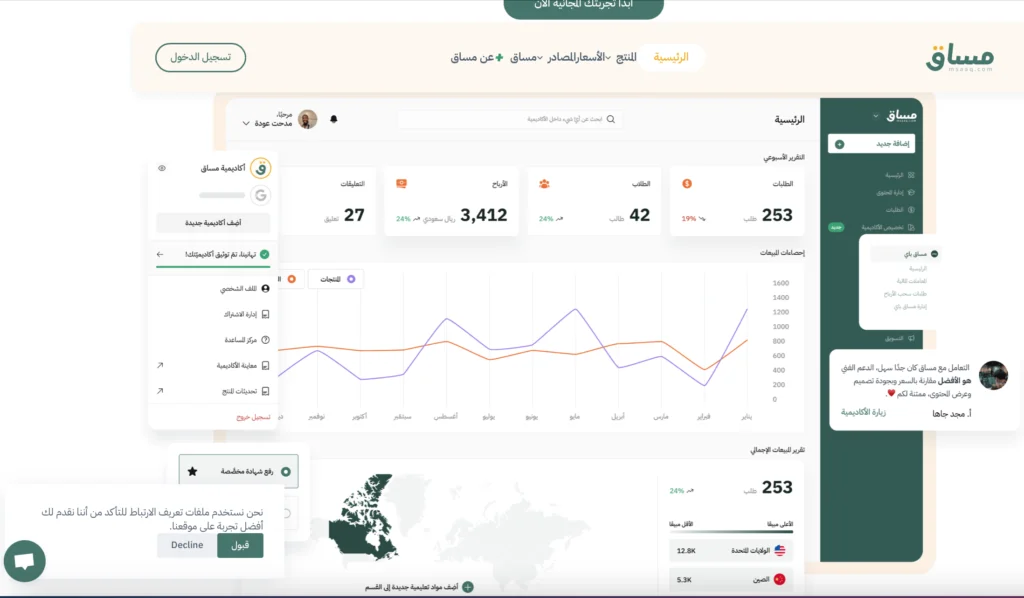
Task: Open تحديثات المنتج updates item
Action: tap(246, 391)
